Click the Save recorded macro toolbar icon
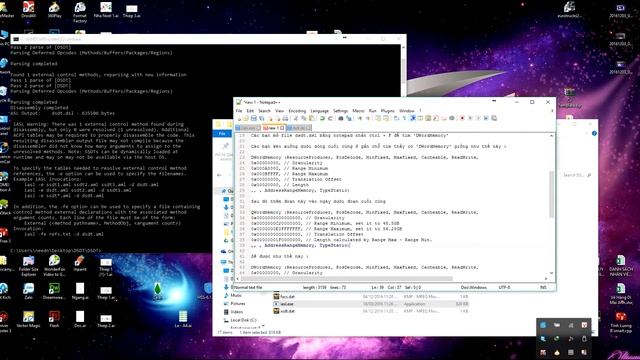 pos(494,118)
